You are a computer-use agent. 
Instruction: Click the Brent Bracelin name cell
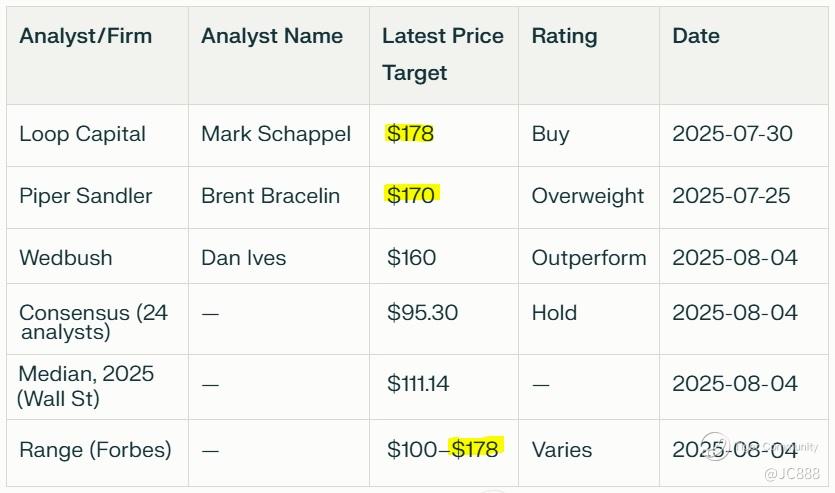tap(270, 196)
